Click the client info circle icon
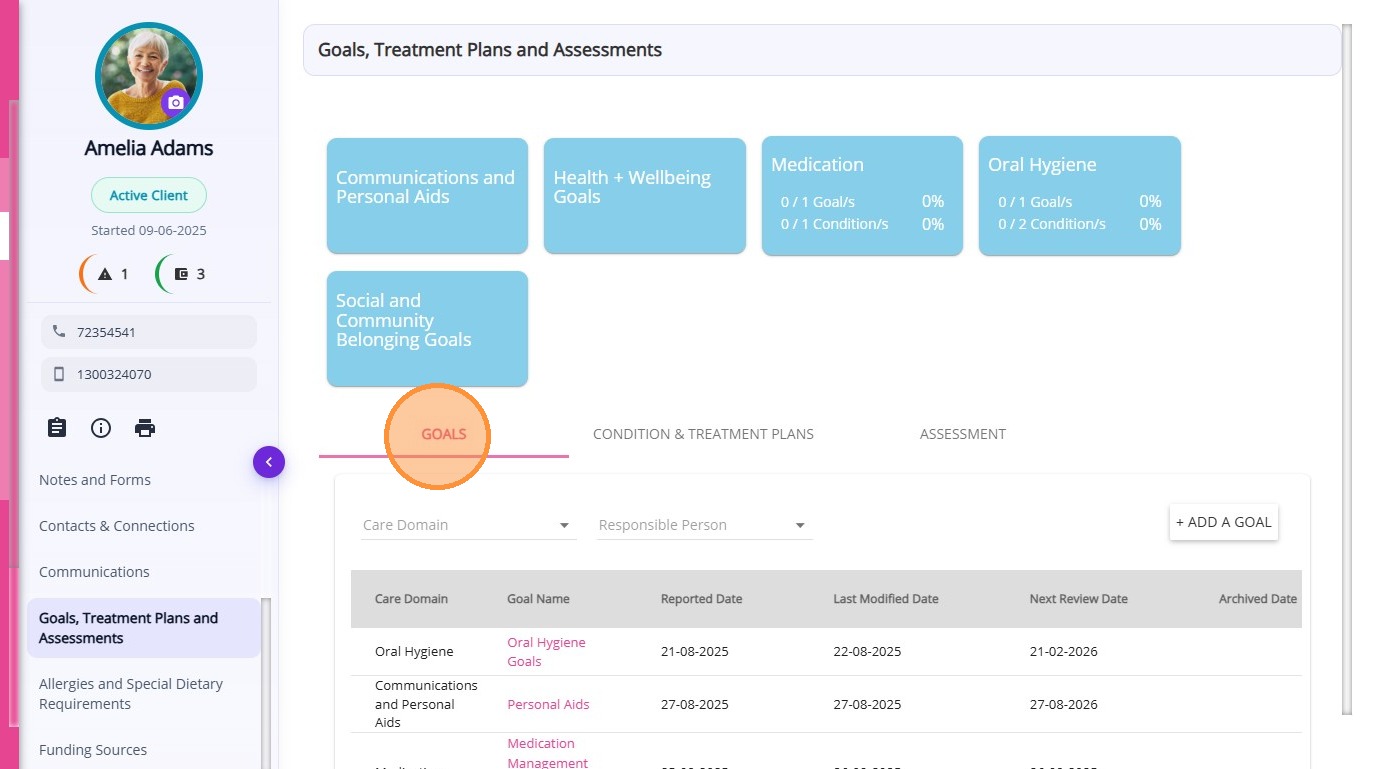 tap(101, 428)
